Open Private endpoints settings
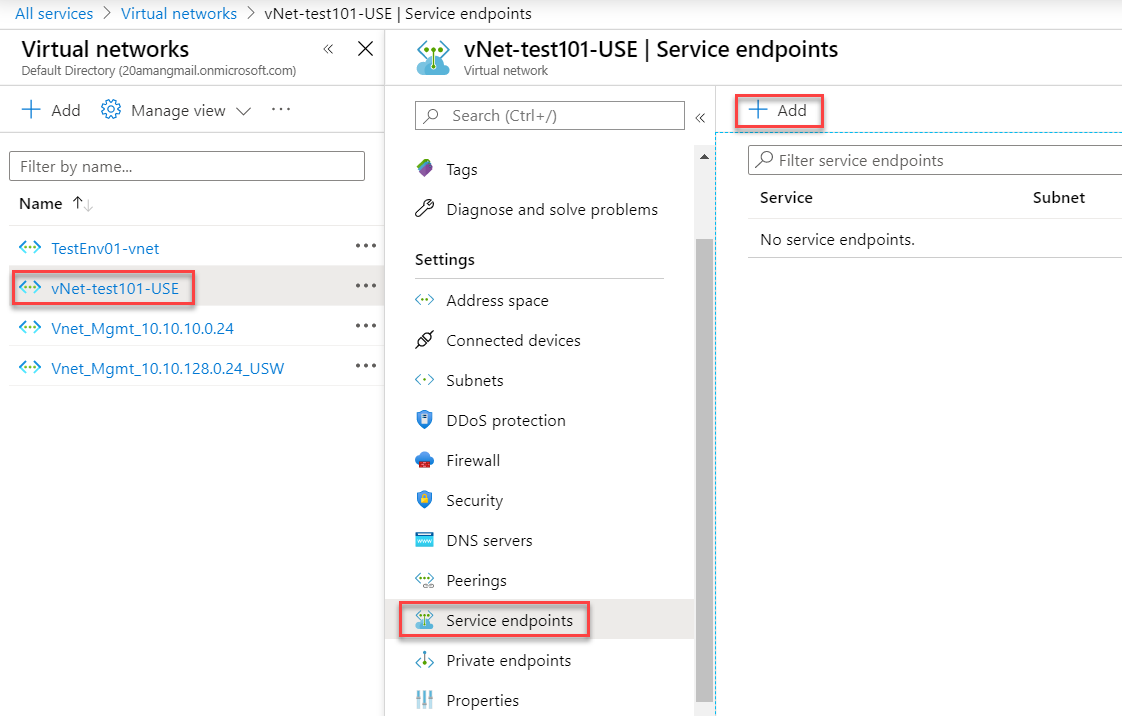This screenshot has width=1122, height=716. tap(509, 661)
